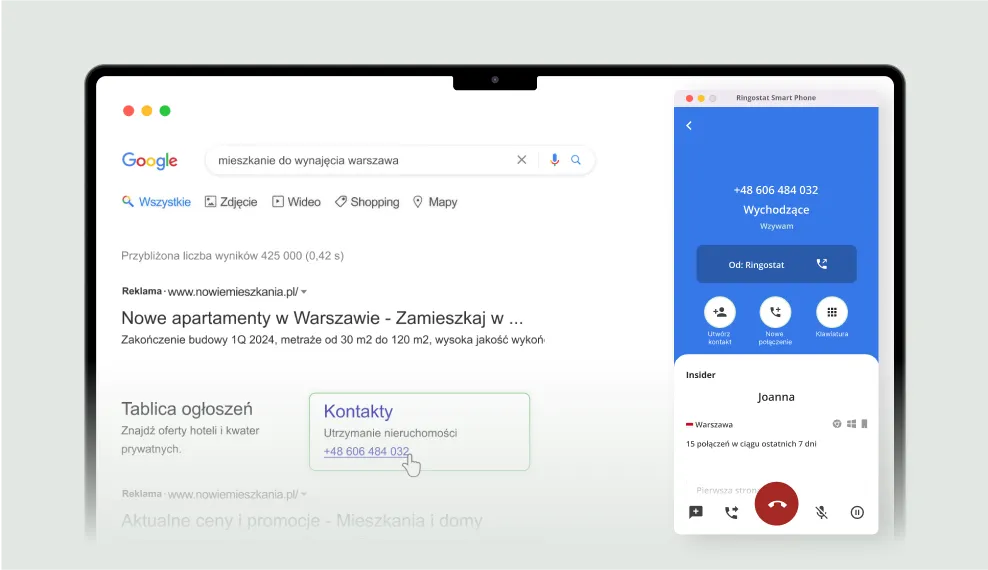Add a comment note to the call
988x570 pixels.
pyautogui.click(x=696, y=512)
